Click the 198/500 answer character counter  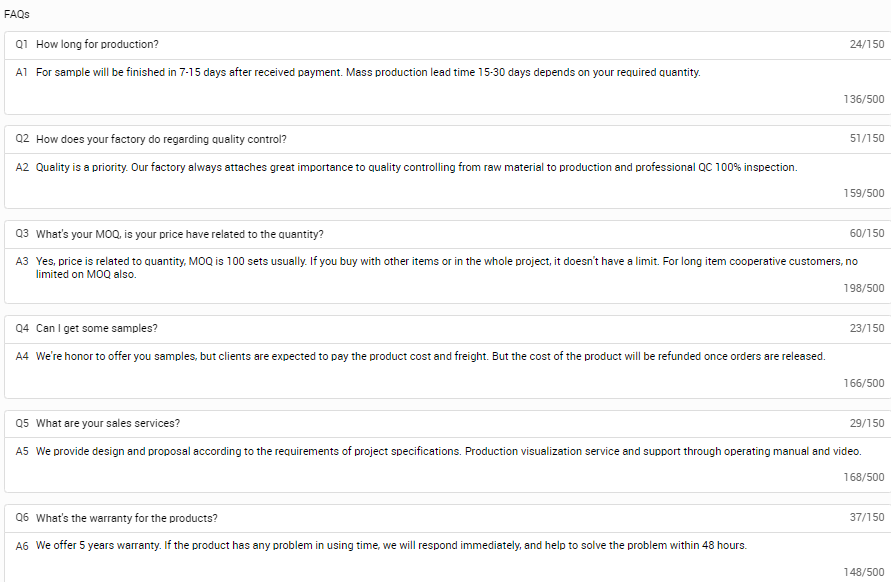(x=864, y=288)
